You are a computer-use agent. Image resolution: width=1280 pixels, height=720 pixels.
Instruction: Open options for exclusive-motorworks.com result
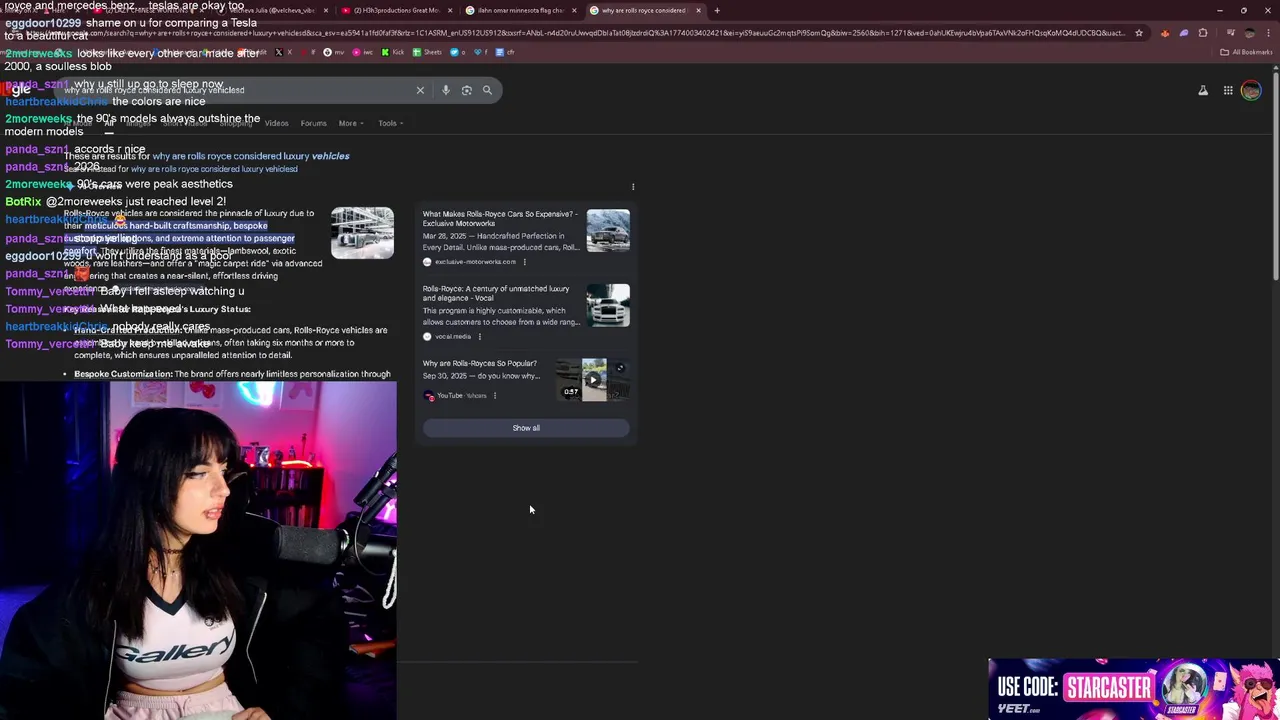524,262
